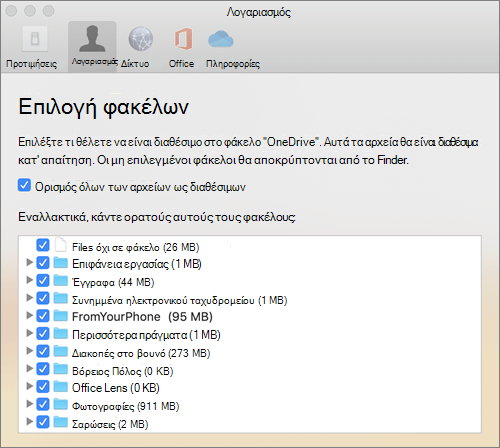Open the Πληροφορίες cloud icon
The image size is (500, 448).
[x=221, y=39]
